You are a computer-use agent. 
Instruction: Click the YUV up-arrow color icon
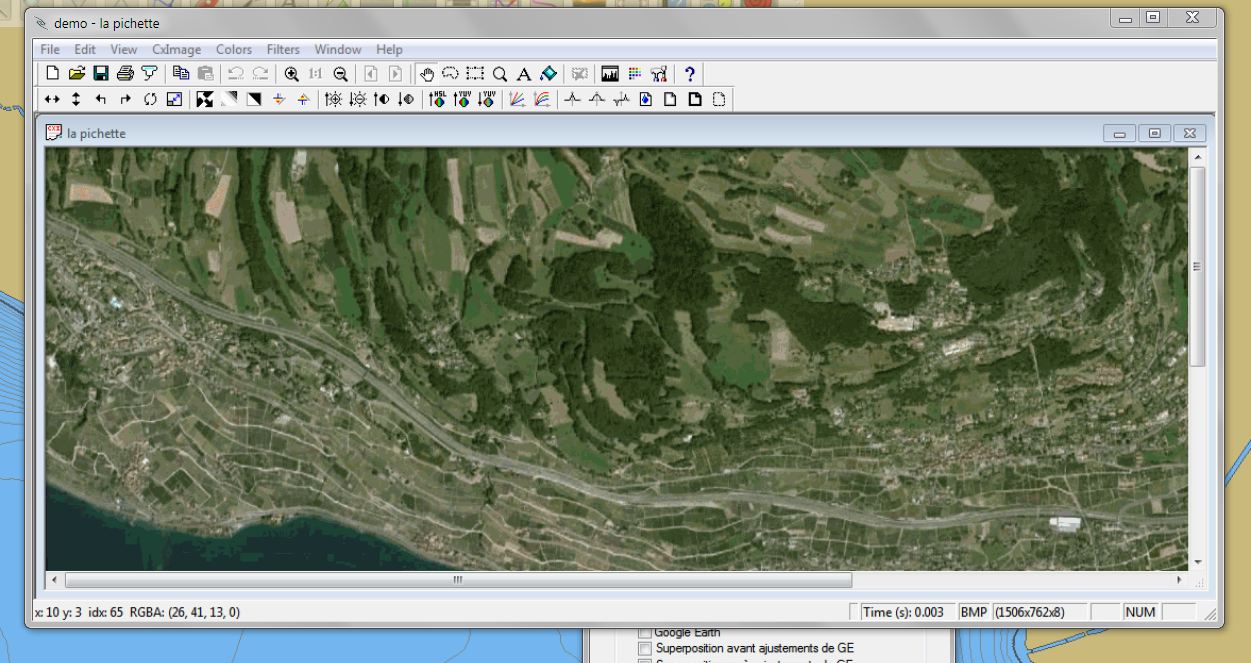click(x=461, y=99)
